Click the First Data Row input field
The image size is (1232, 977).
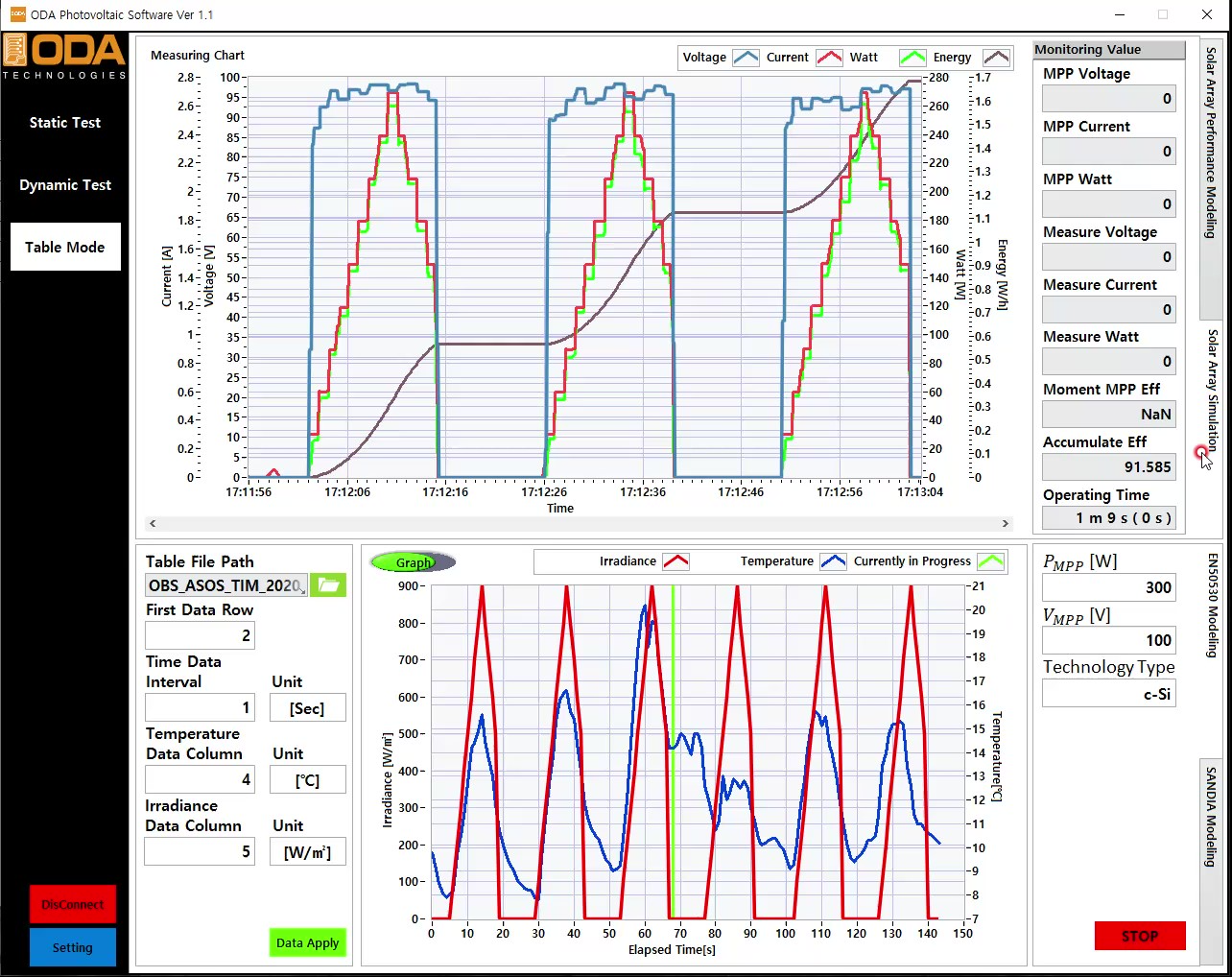200,635
